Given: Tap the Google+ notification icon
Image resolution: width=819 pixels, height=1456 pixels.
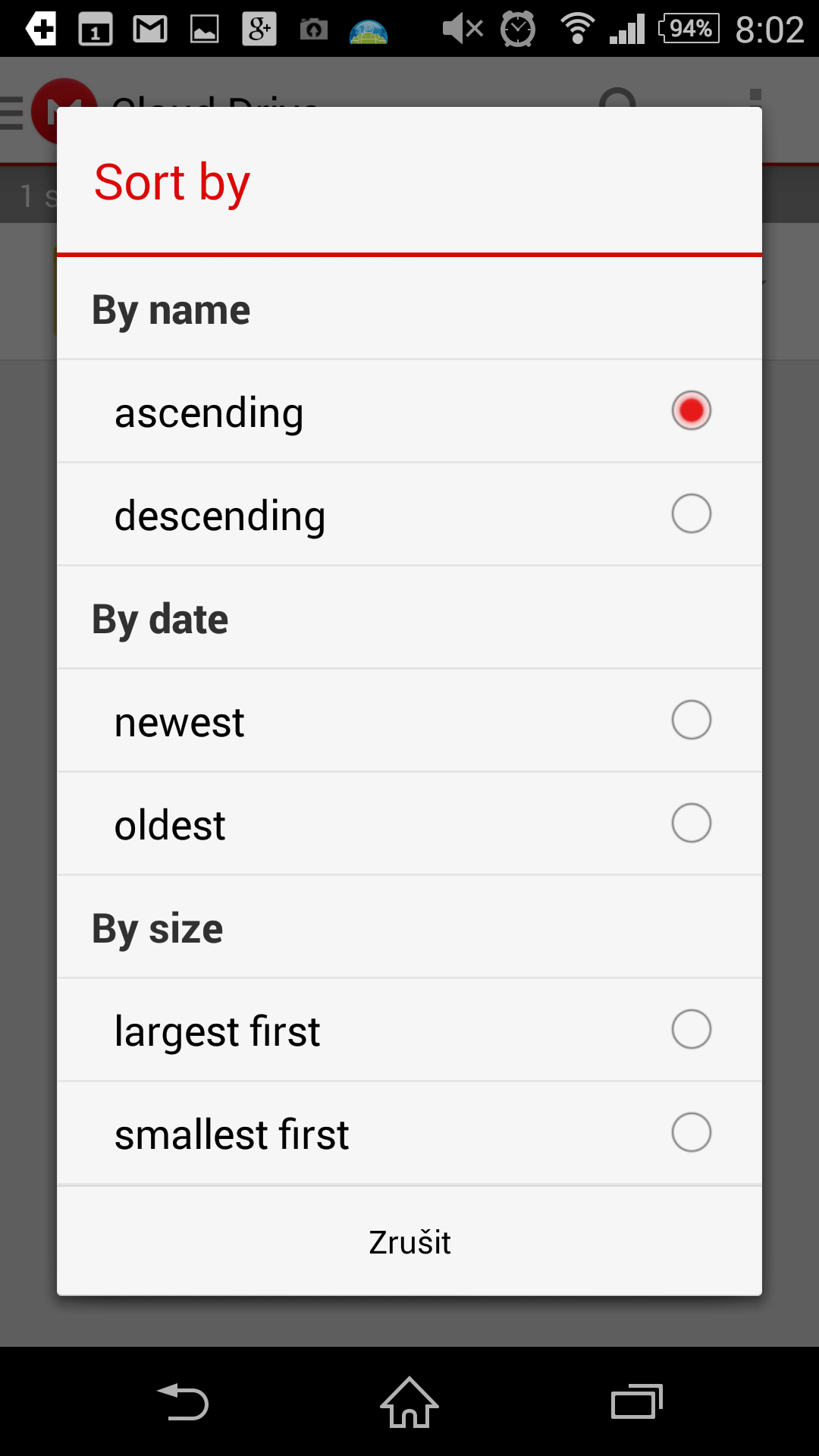Looking at the screenshot, I should click(259, 30).
